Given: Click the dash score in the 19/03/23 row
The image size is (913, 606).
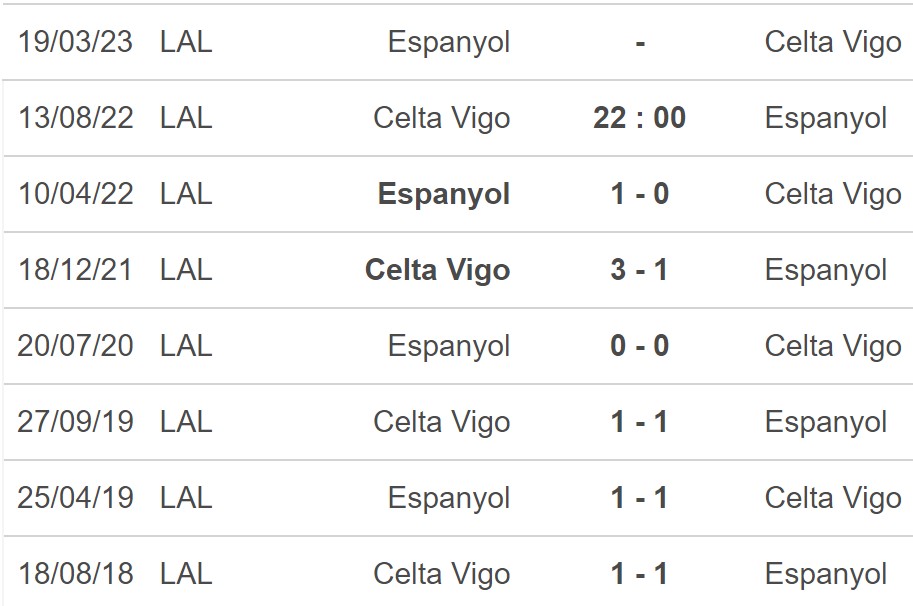Looking at the screenshot, I should click(x=639, y=42).
